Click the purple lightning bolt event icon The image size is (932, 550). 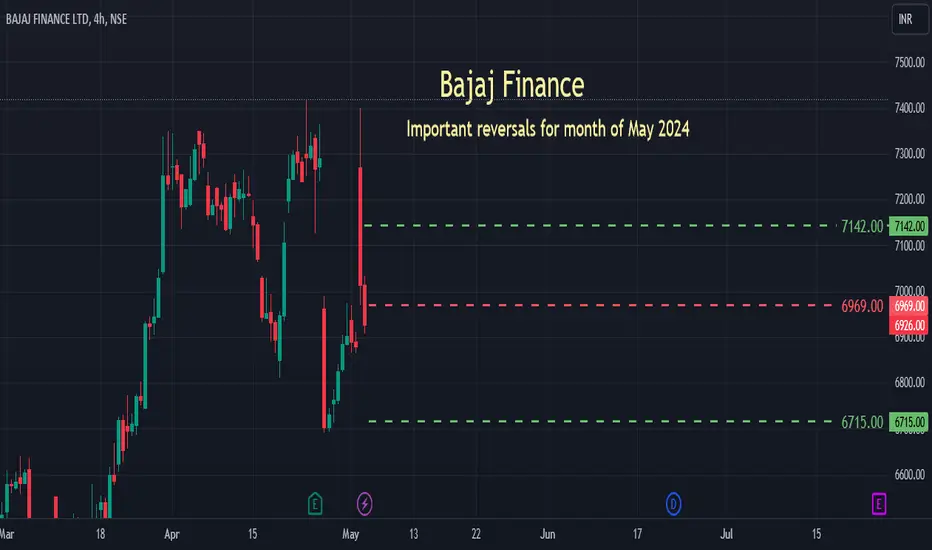click(364, 504)
